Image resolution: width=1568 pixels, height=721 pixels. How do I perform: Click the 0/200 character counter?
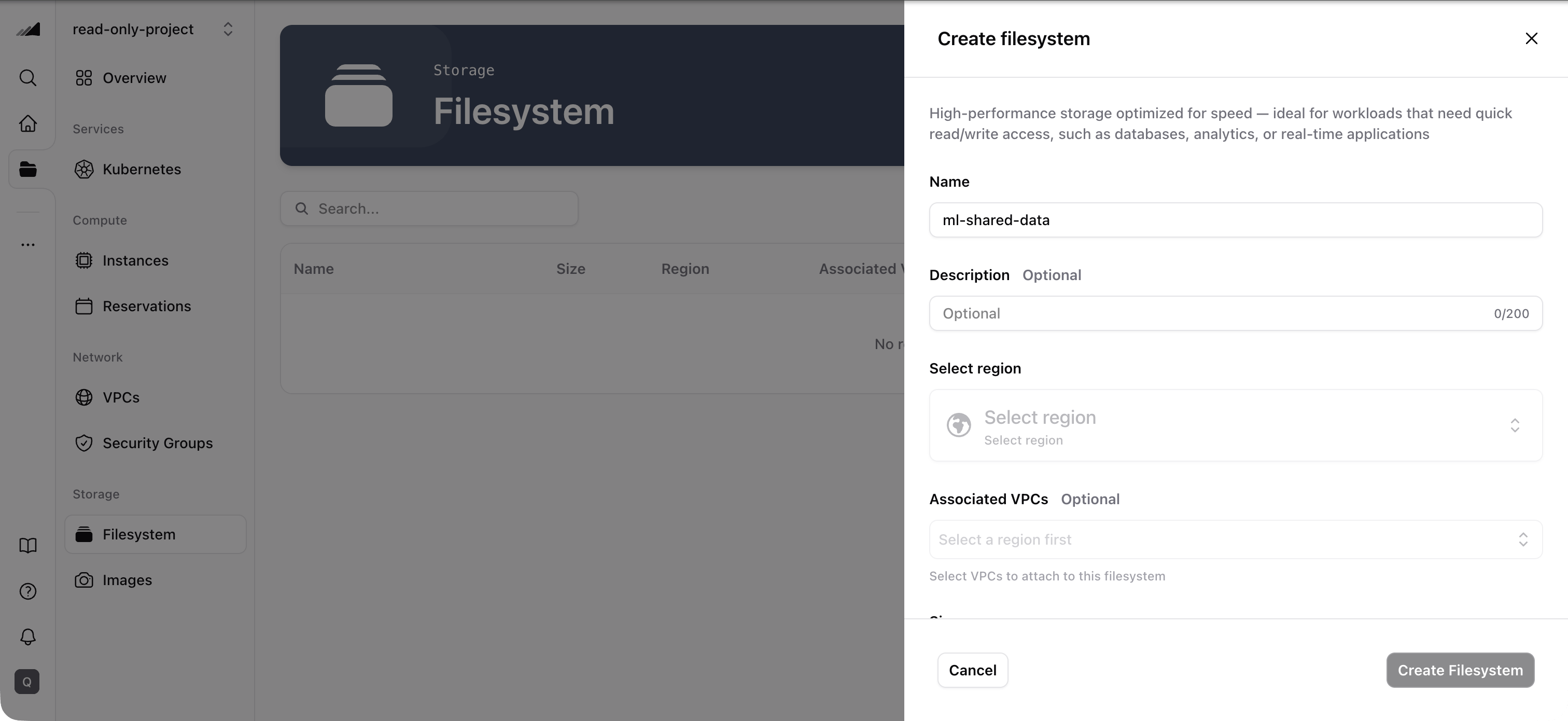pyautogui.click(x=1511, y=314)
